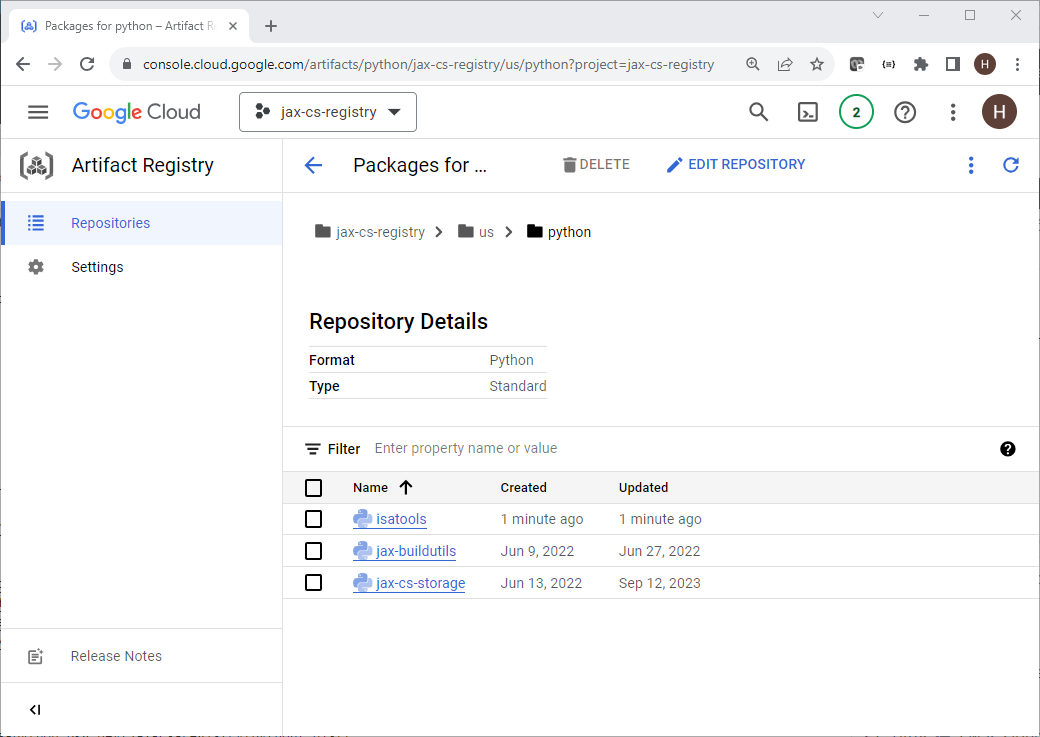Open the jax-cs-registry project selector dropdown

[328, 112]
